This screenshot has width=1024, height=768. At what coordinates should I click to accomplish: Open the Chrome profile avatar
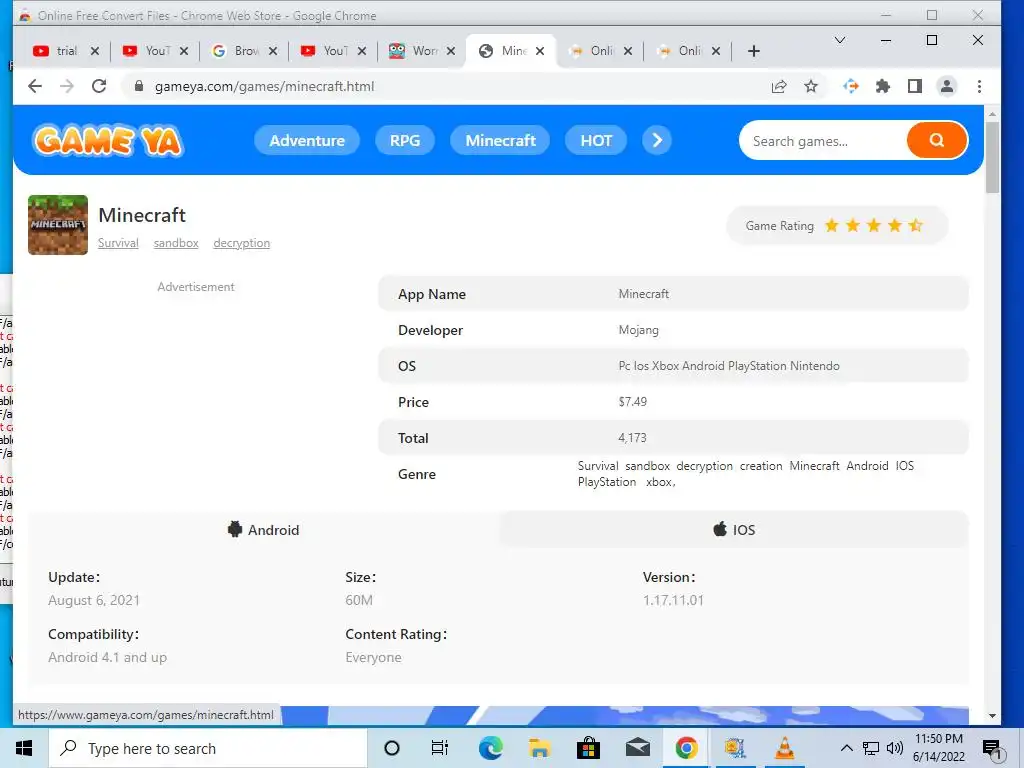point(946,86)
